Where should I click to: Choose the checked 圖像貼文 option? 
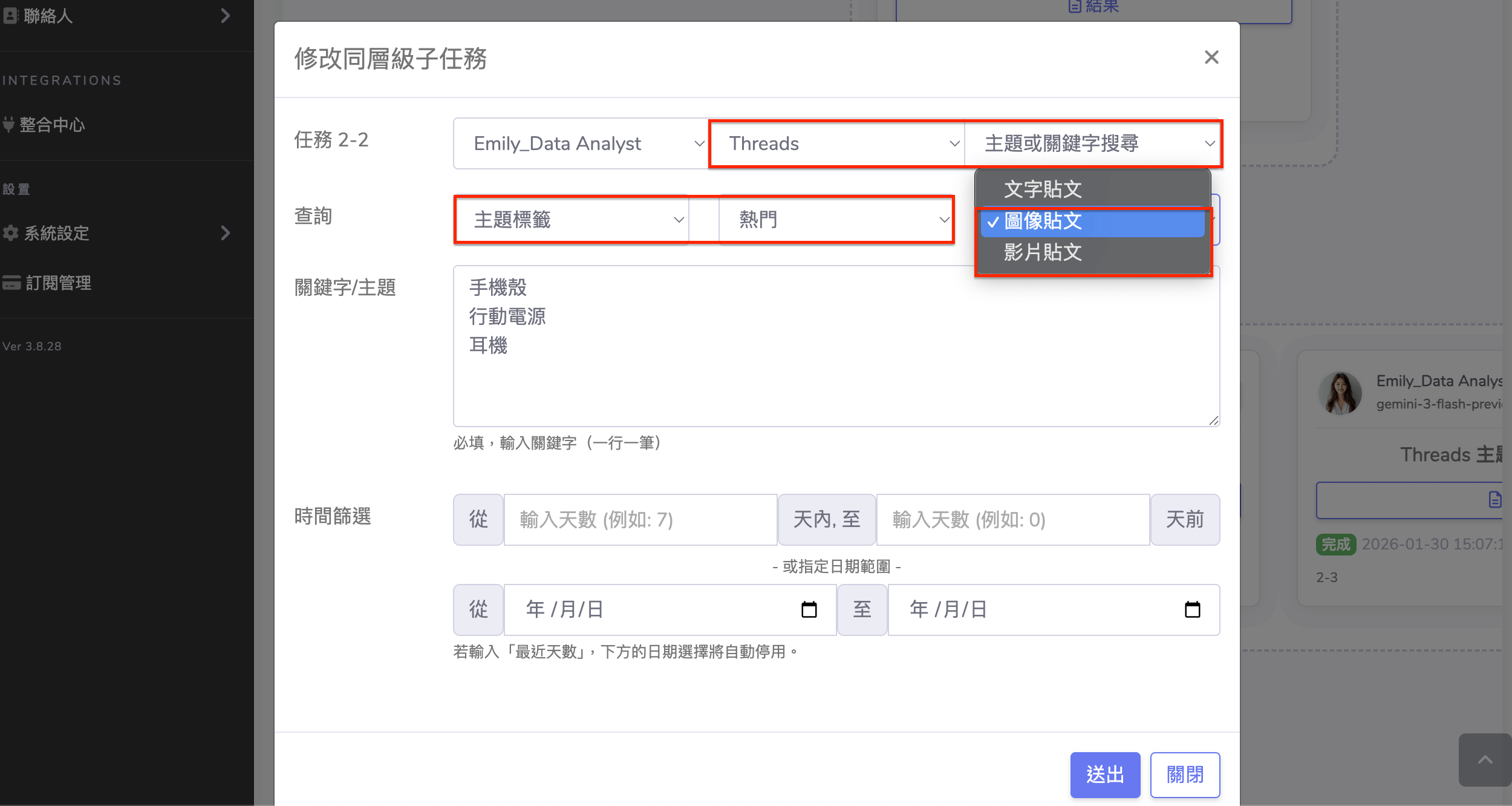pyautogui.click(x=1043, y=221)
